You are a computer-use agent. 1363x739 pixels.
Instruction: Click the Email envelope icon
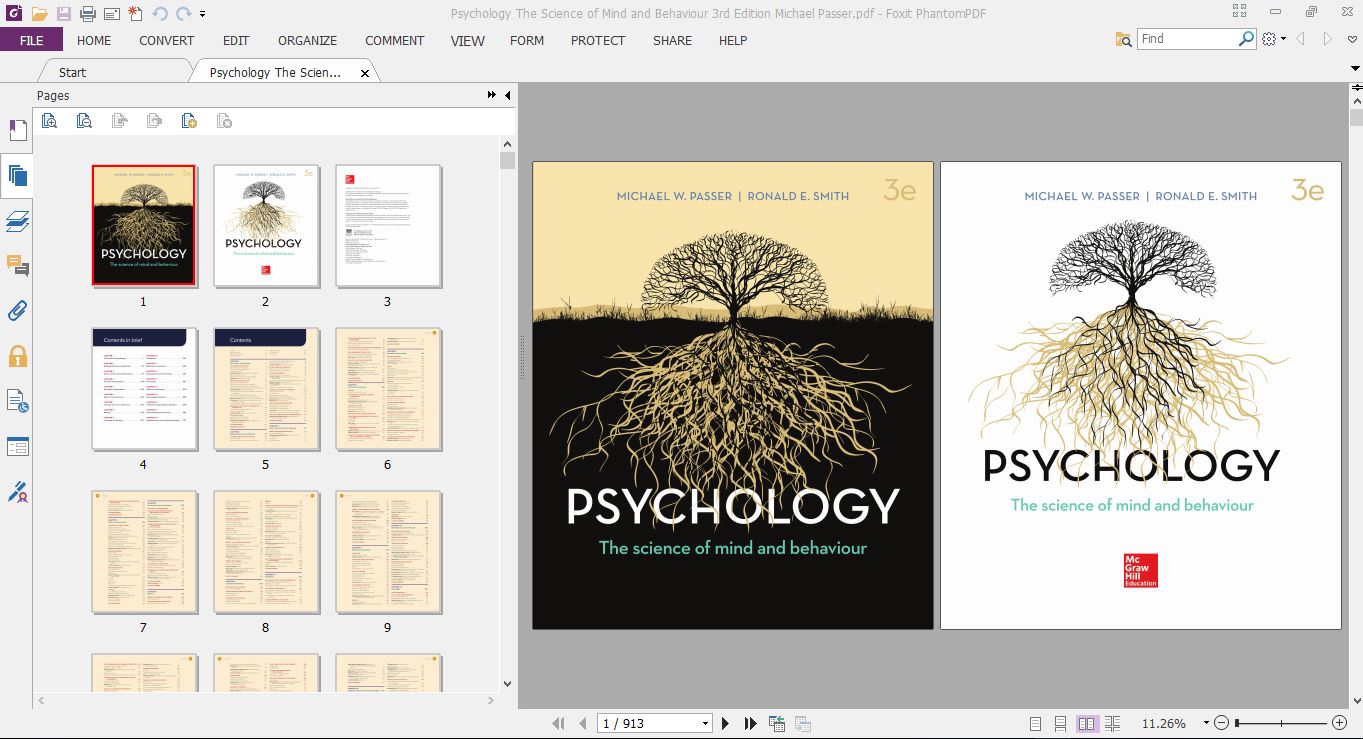pos(111,14)
